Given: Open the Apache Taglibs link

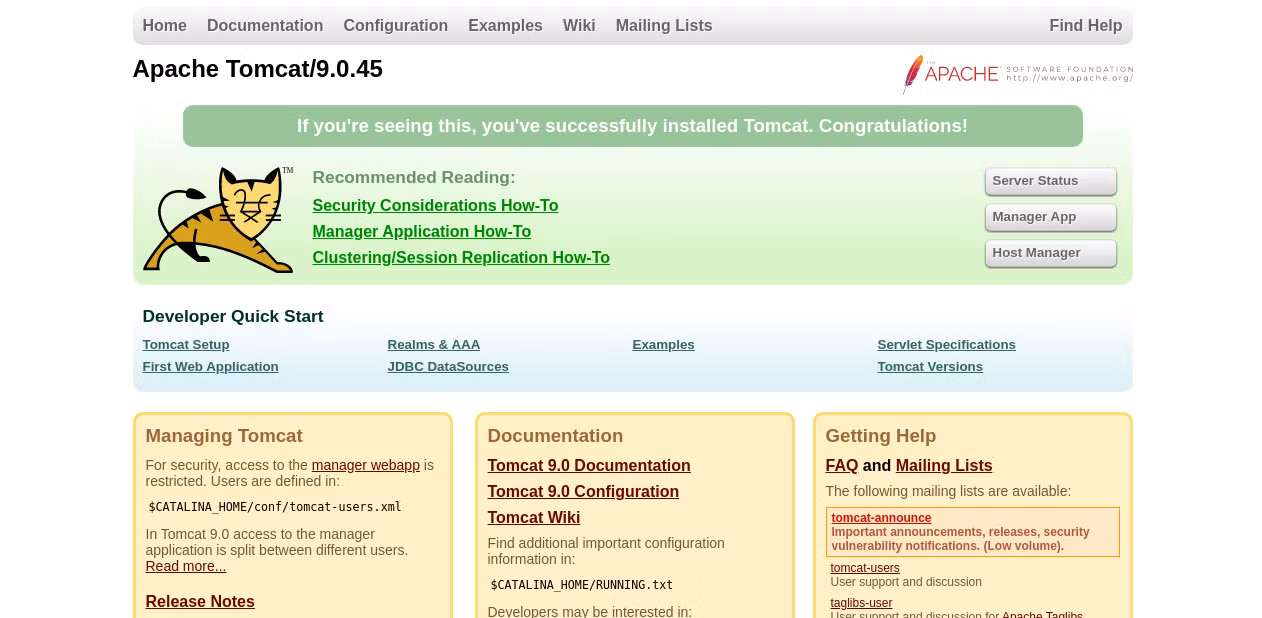Looking at the screenshot, I should pyautogui.click(x=1042, y=614).
